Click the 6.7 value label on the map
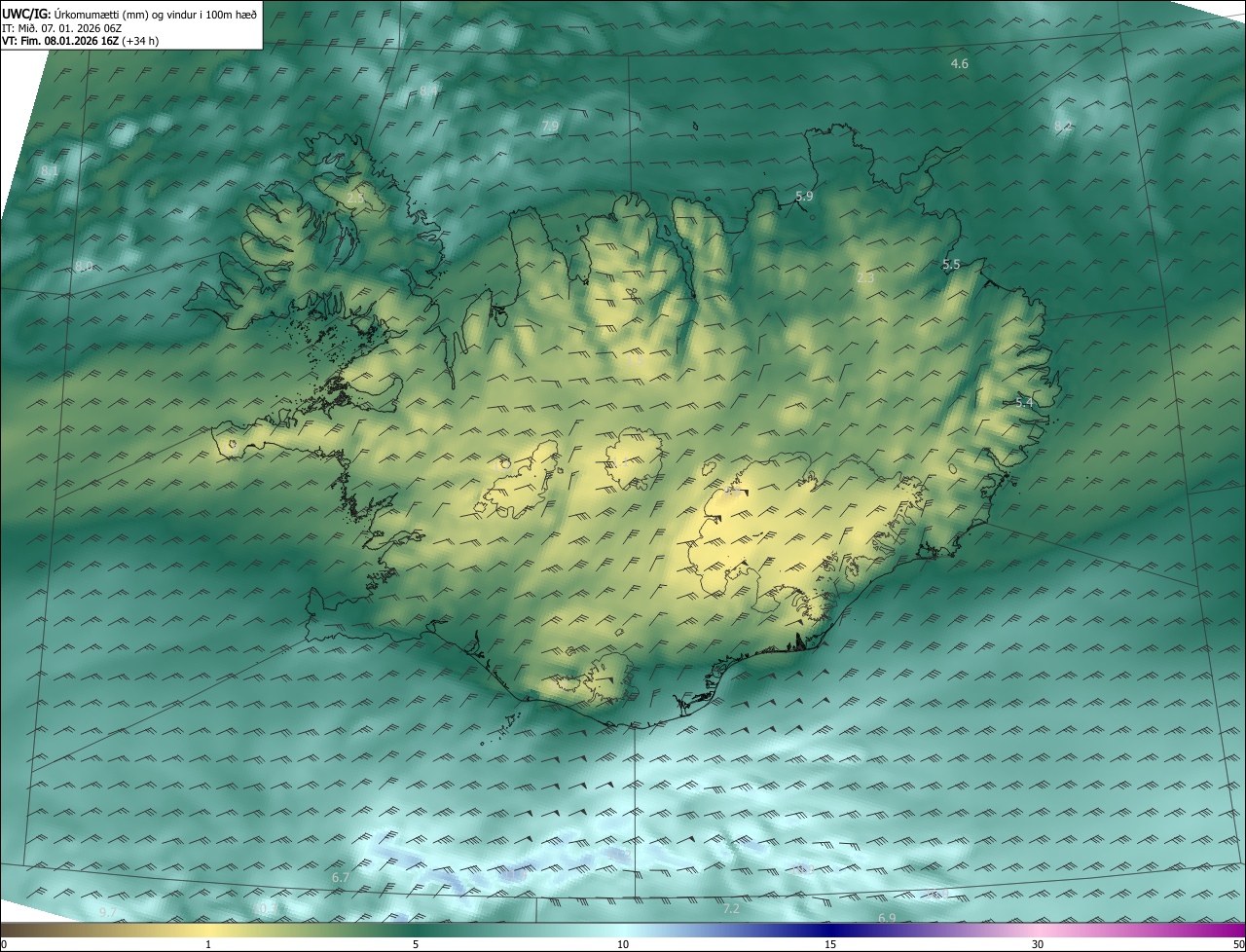This screenshot has height=952, width=1246. pyautogui.click(x=340, y=878)
